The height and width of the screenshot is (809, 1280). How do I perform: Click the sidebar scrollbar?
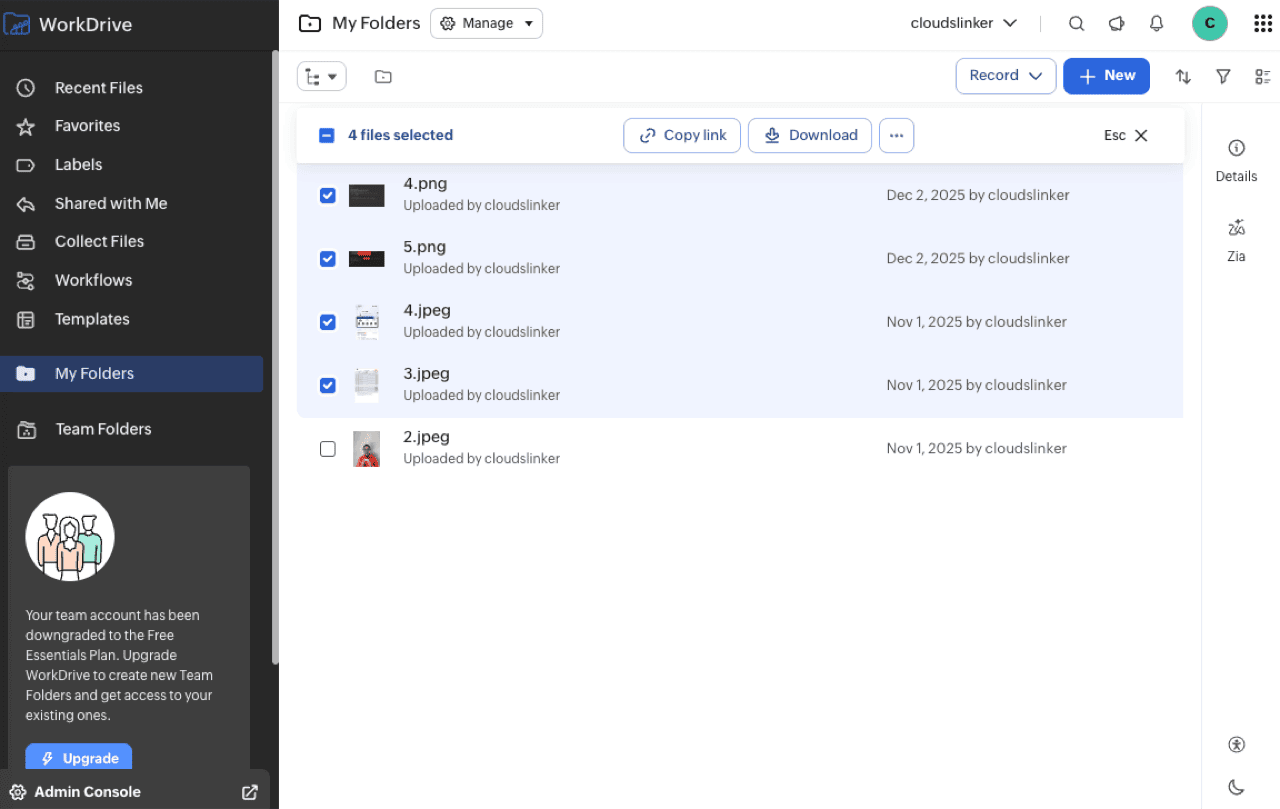pyautogui.click(x=275, y=355)
